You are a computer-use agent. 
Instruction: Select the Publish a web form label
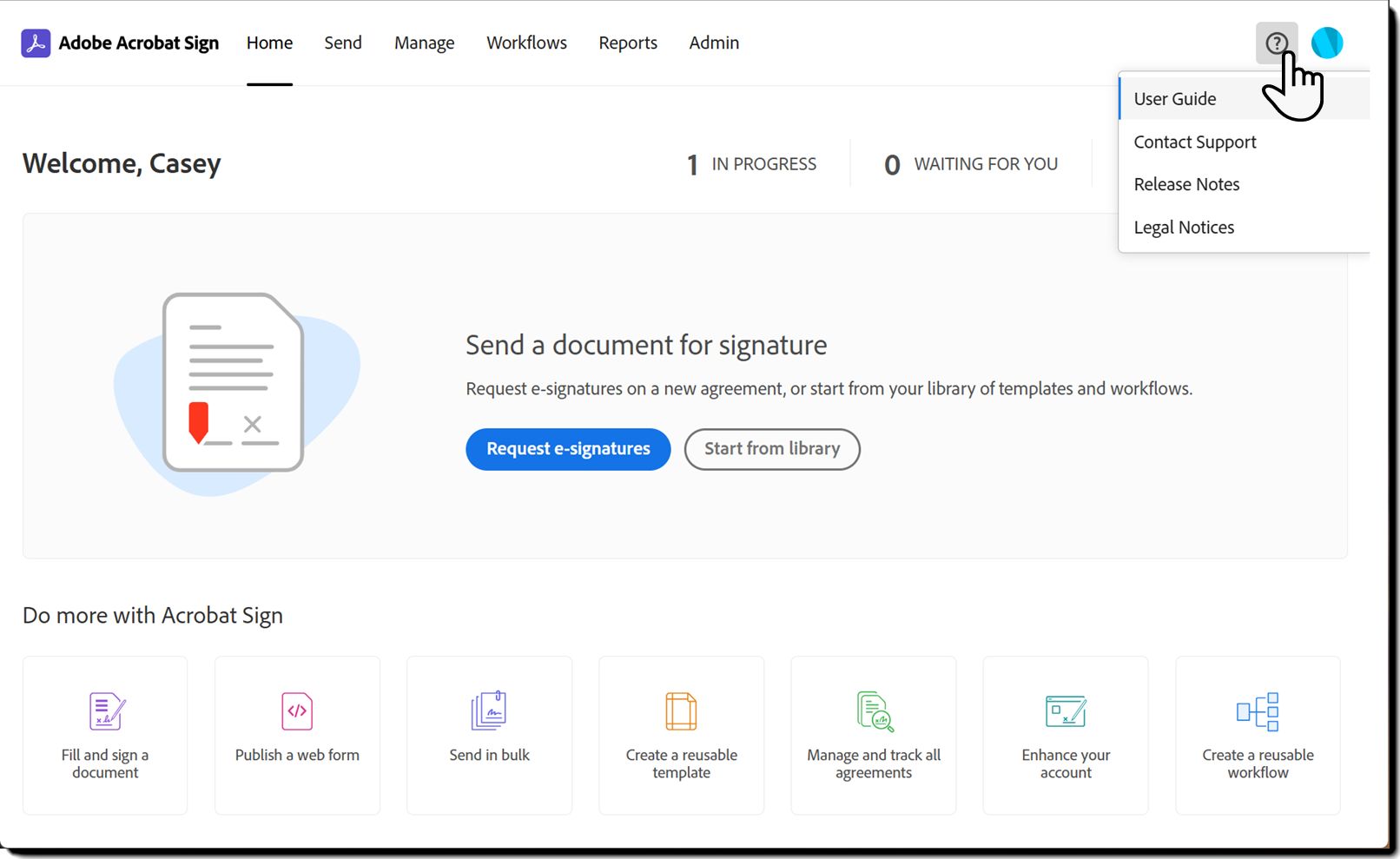(x=297, y=755)
